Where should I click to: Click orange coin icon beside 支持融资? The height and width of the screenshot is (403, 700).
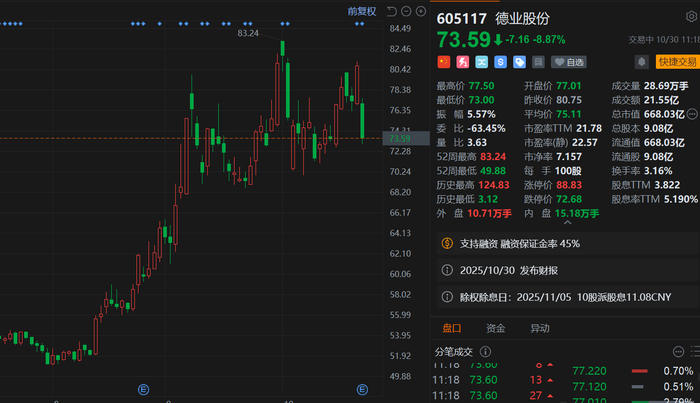click(447, 243)
